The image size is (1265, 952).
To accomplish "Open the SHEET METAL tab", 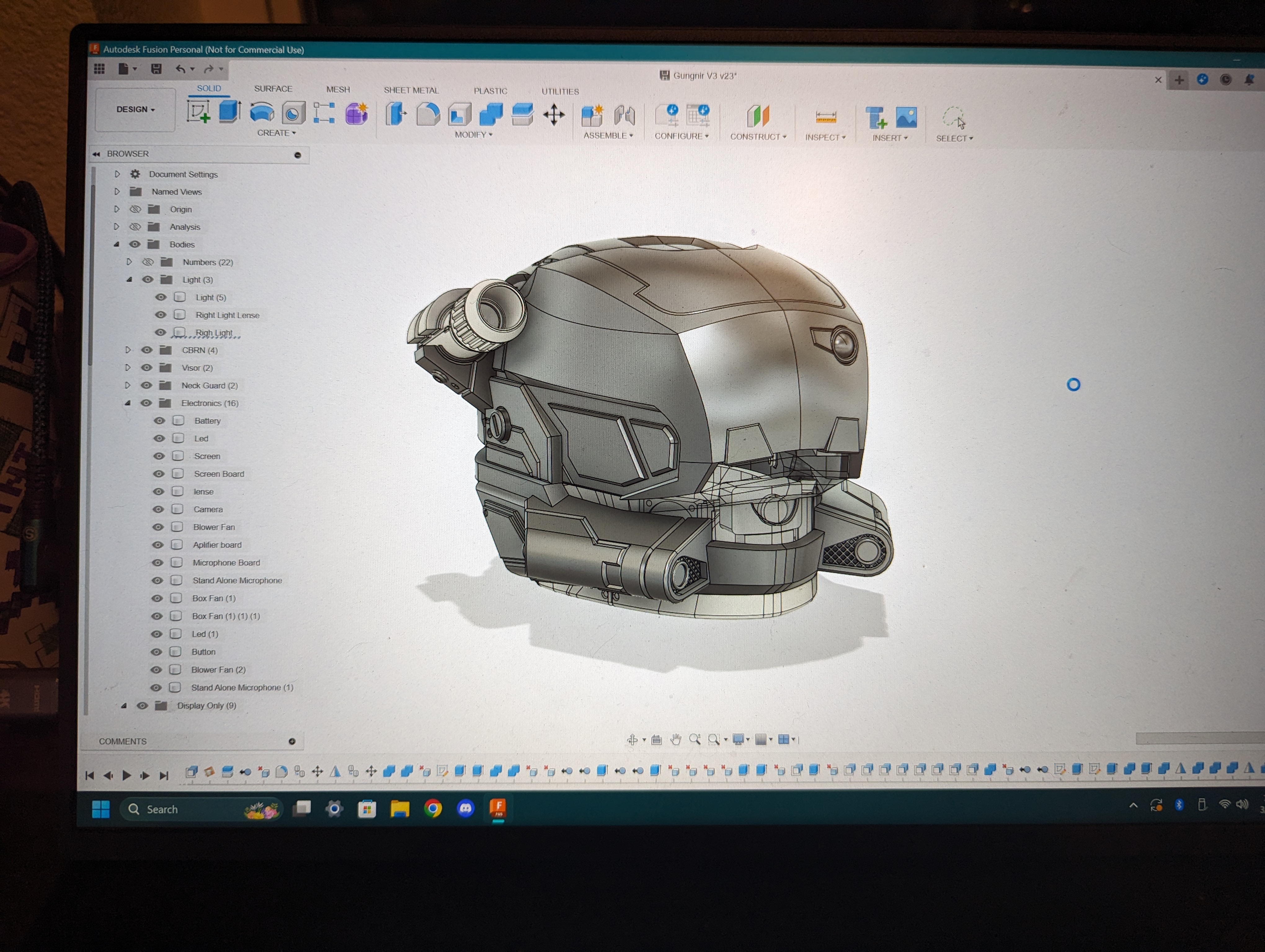I will [411, 90].
